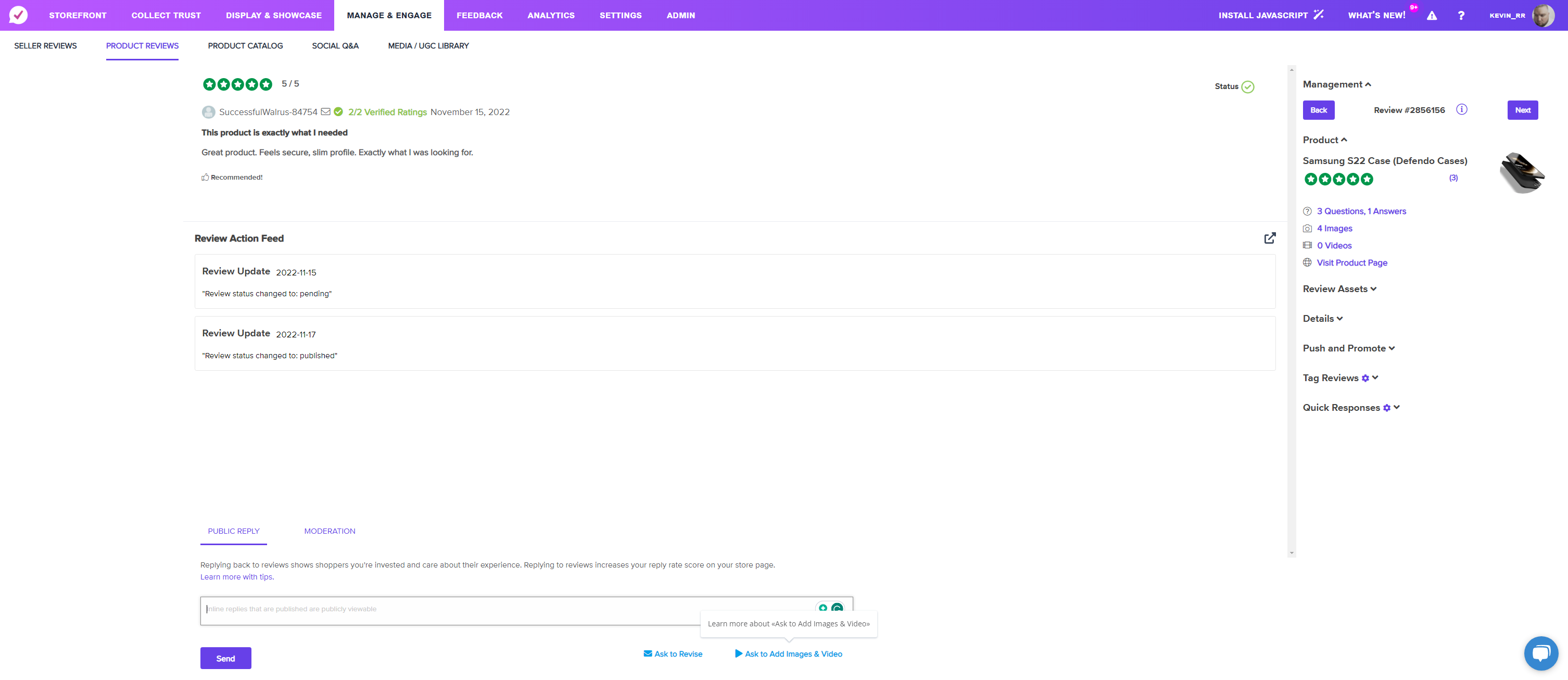Click the public reply text field
The image size is (1568, 680).
526,611
